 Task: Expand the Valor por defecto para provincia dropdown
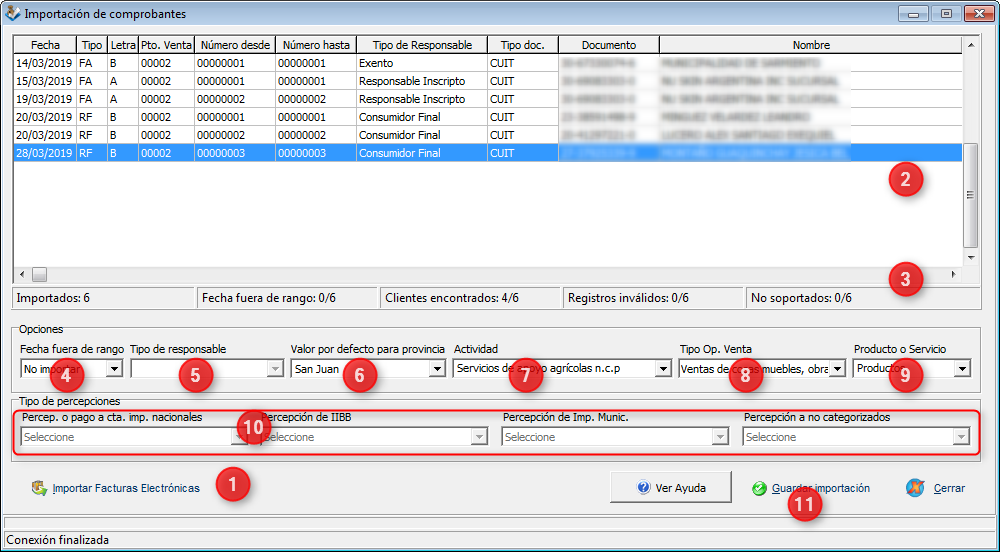pos(436,369)
